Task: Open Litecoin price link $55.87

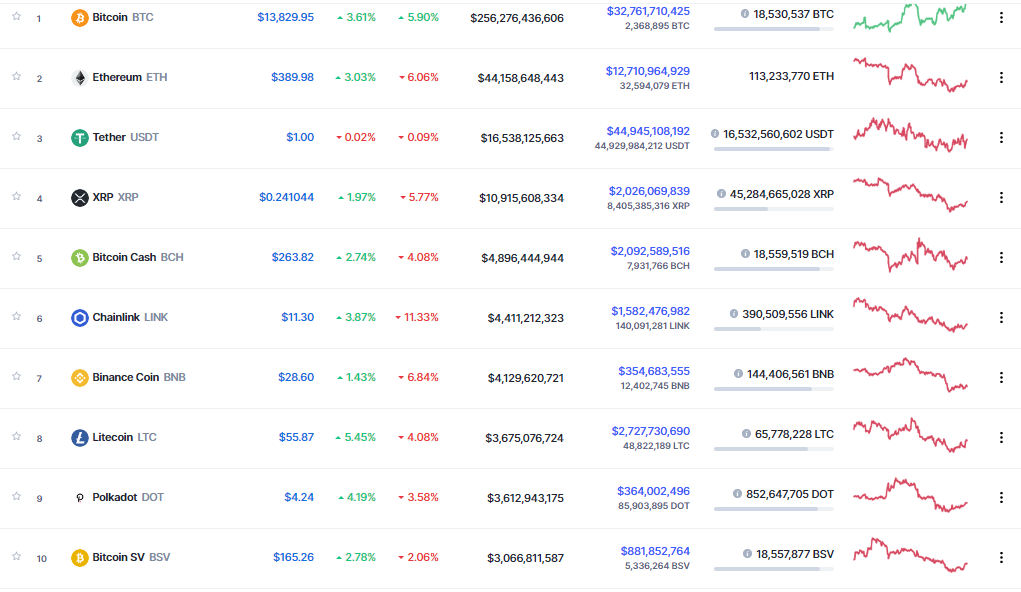Action: click(x=296, y=437)
